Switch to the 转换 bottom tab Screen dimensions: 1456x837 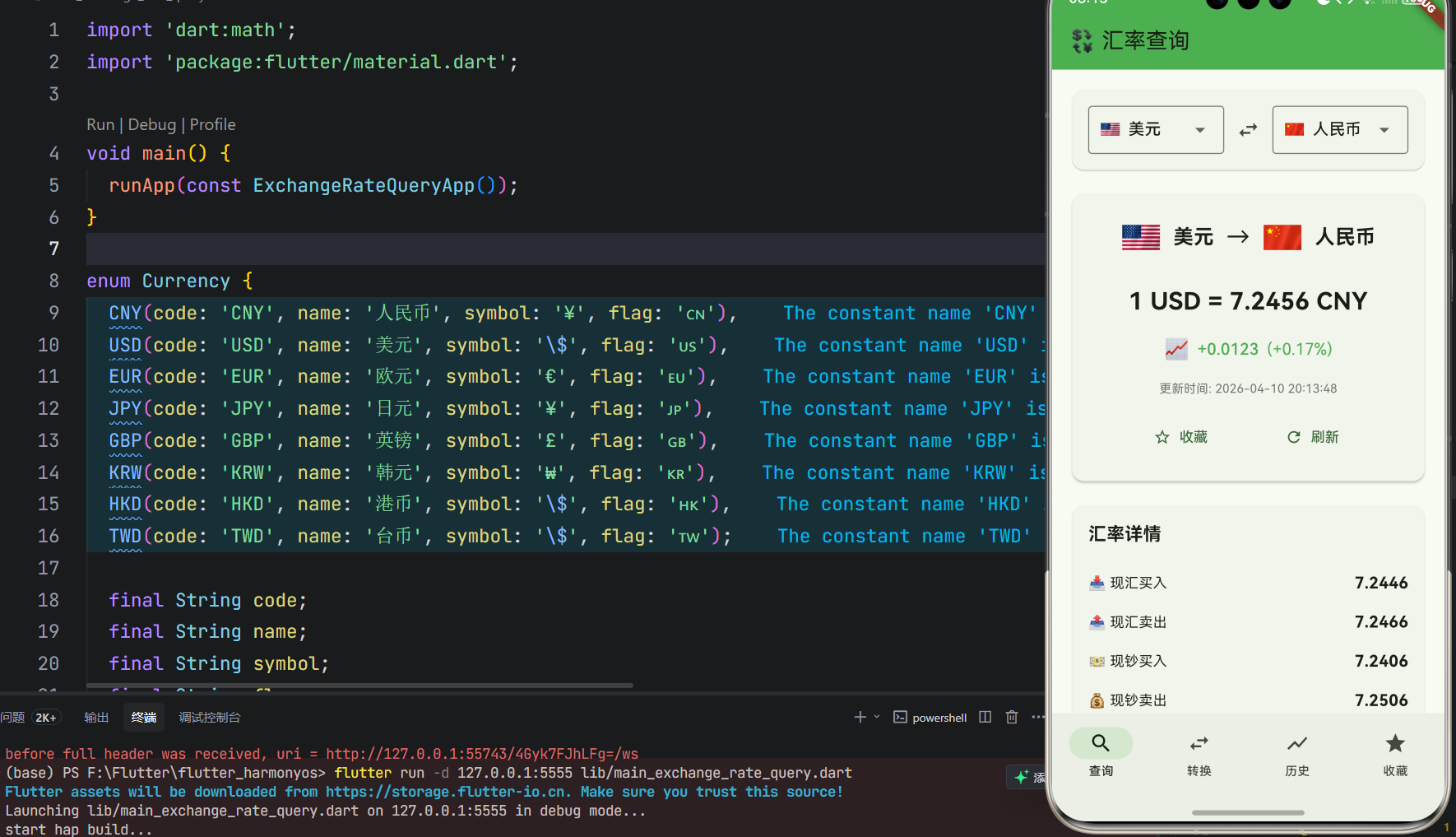click(1199, 754)
